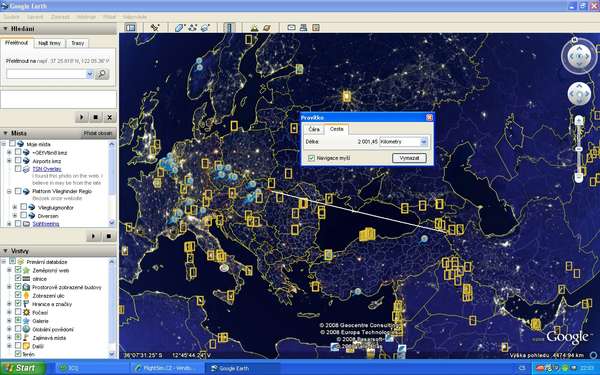Collapse the Hledání panel header triangle
The height and width of the screenshot is (375, 600).
[5, 29]
